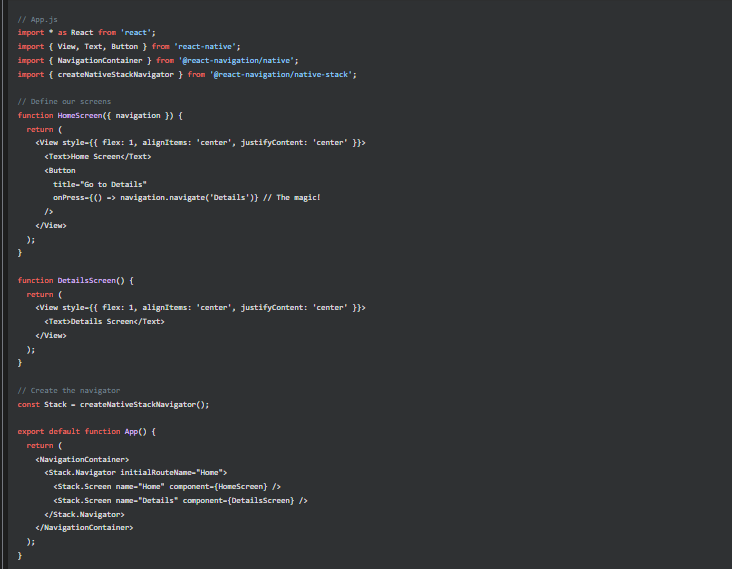This screenshot has height=569, width=732.
Task: Click the createNativeStackNavigator name in the import line
Action: coord(115,75)
